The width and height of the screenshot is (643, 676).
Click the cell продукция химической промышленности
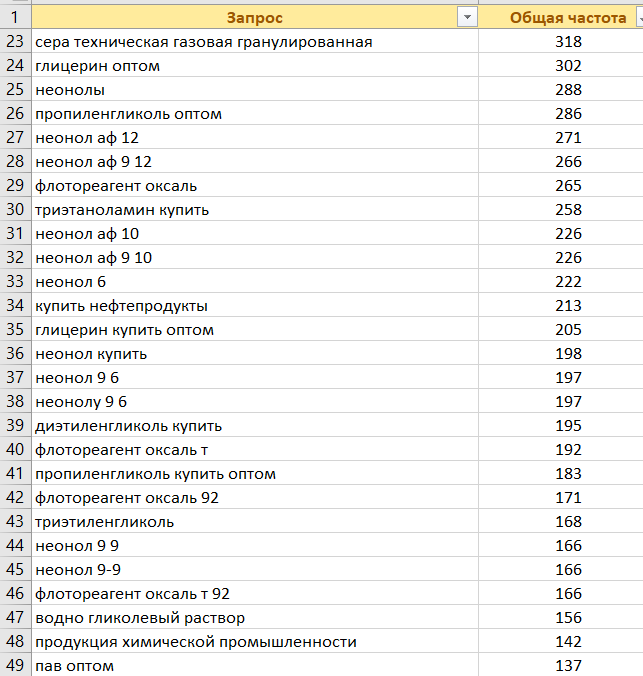pos(254,642)
